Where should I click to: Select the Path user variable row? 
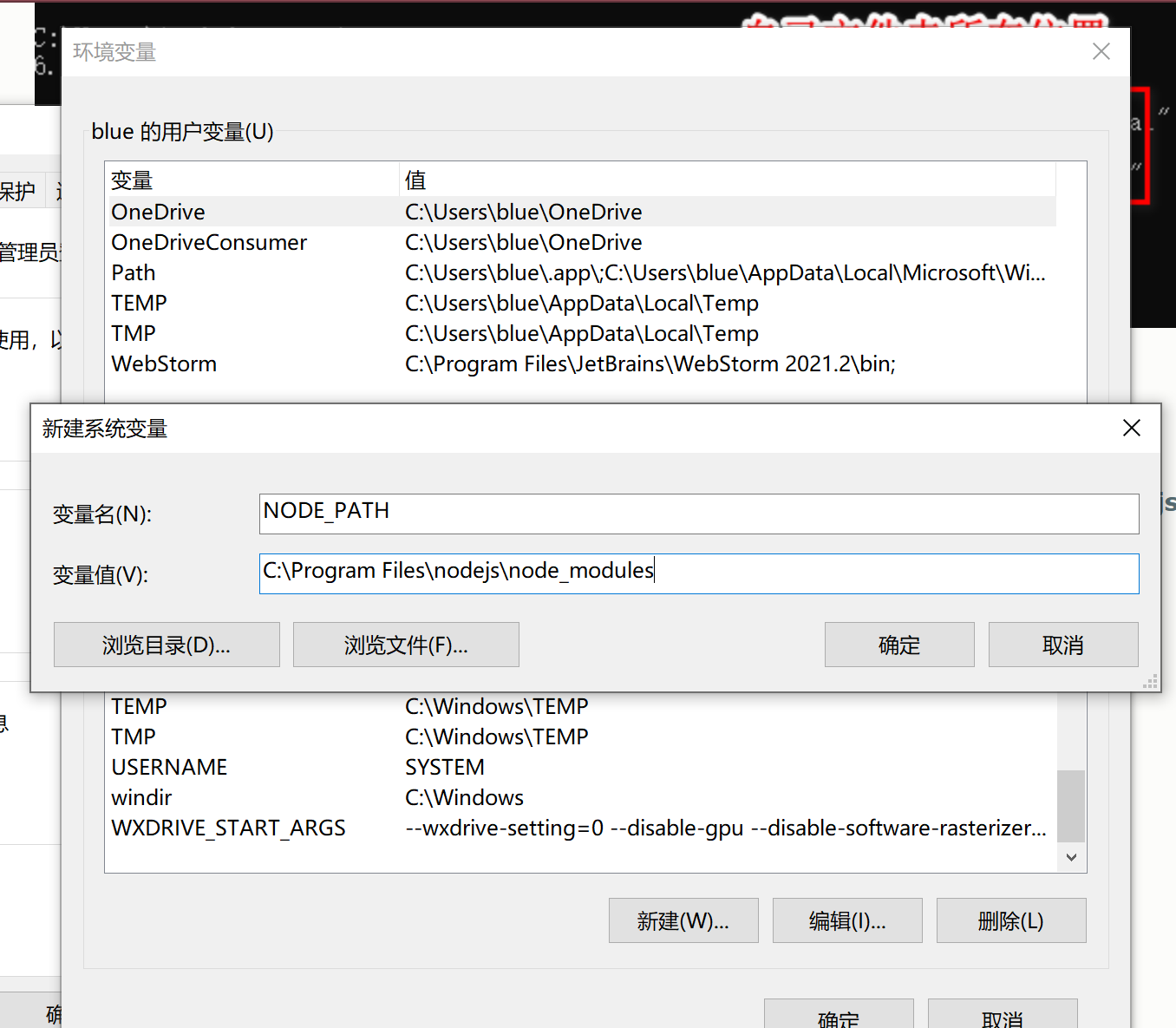(x=580, y=272)
